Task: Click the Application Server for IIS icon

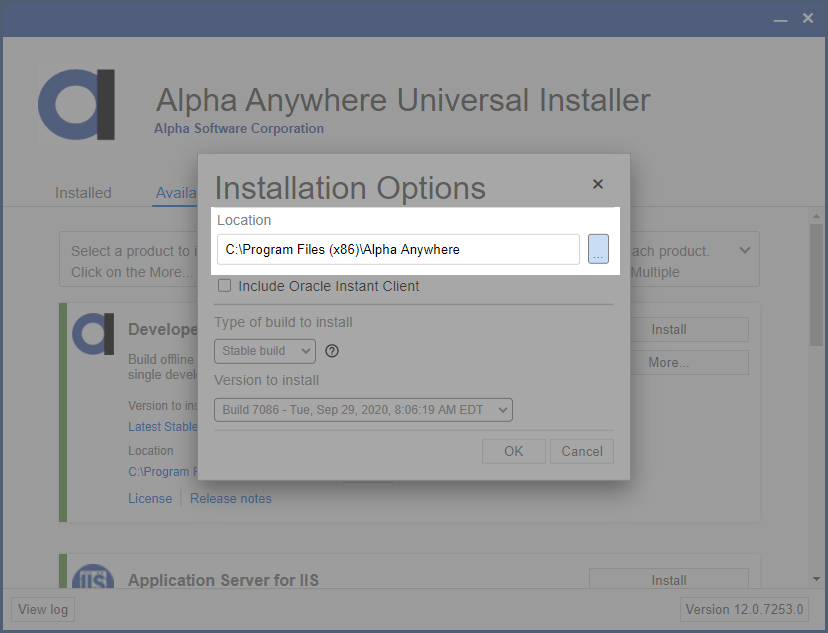Action: click(93, 580)
